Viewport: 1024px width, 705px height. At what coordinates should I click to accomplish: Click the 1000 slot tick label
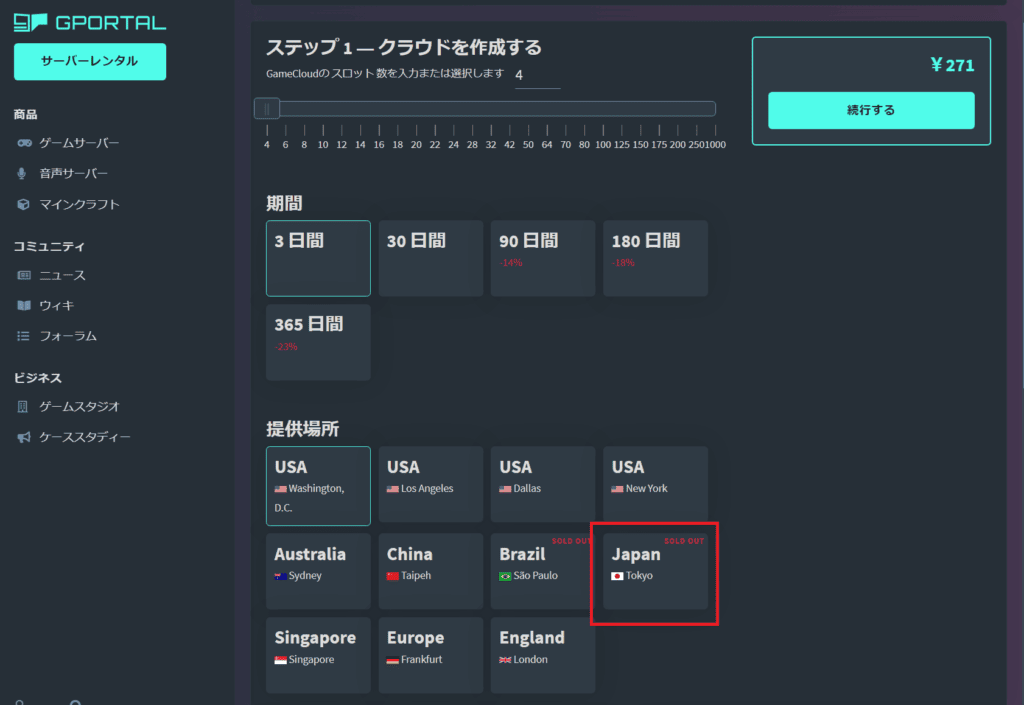pyautogui.click(x=716, y=145)
